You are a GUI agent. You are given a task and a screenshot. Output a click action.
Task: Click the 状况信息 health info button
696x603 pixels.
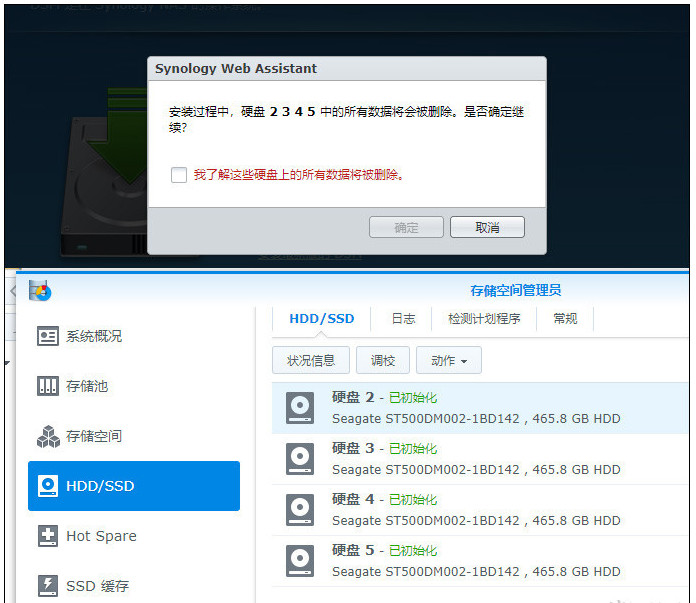(x=311, y=360)
